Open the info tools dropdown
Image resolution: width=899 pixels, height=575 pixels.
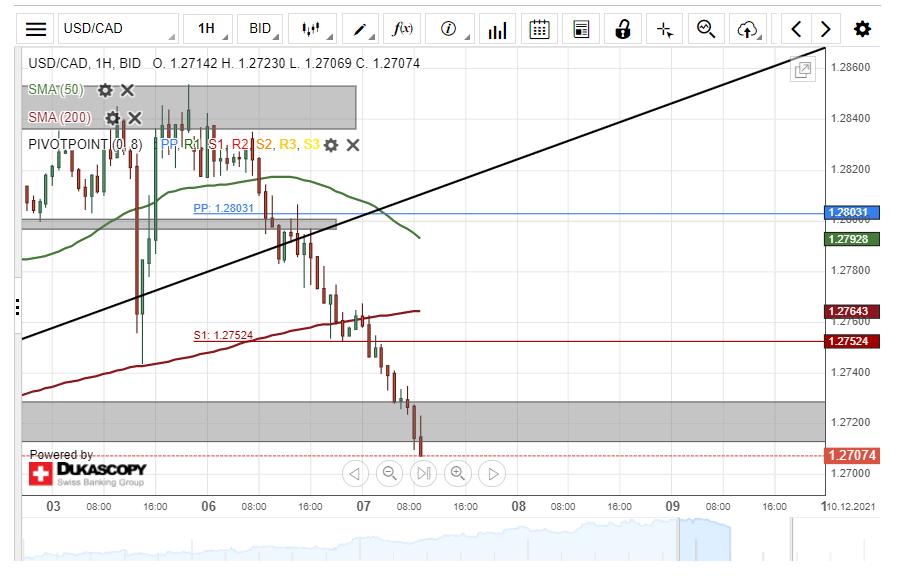click(x=450, y=29)
